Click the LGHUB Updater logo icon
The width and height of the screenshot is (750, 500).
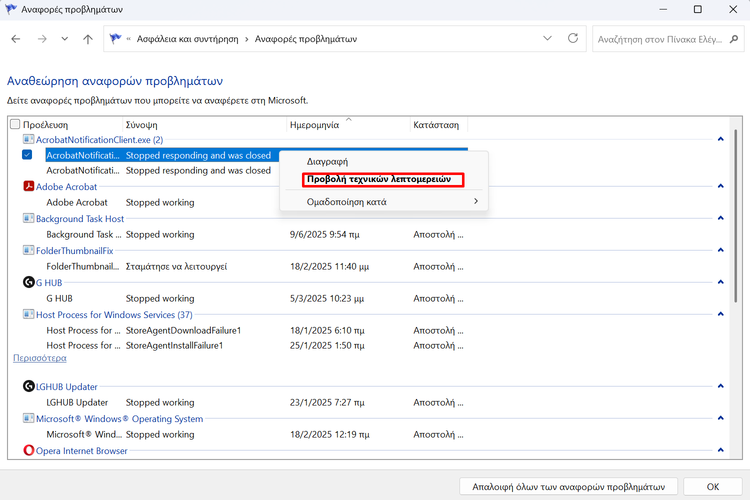[28, 386]
